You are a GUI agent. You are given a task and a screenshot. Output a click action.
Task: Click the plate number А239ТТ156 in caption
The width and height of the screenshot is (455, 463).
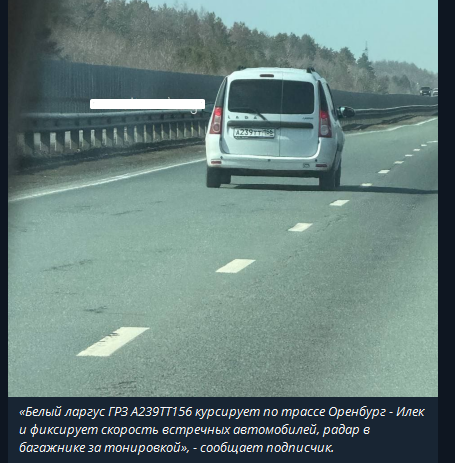pyautogui.click(x=161, y=412)
